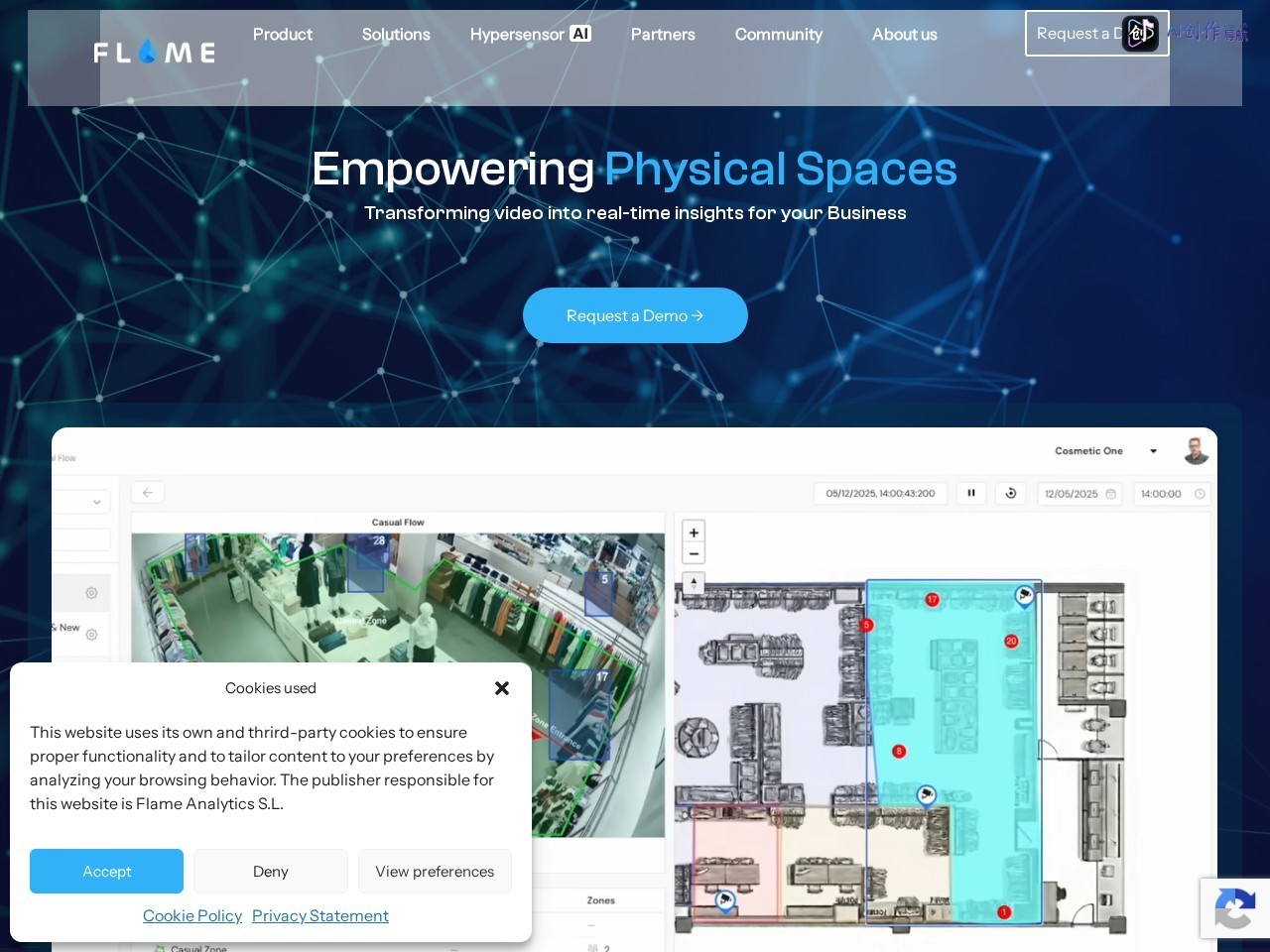1270x952 pixels.
Task: Pause playback in the dashboard
Action: click(x=971, y=493)
